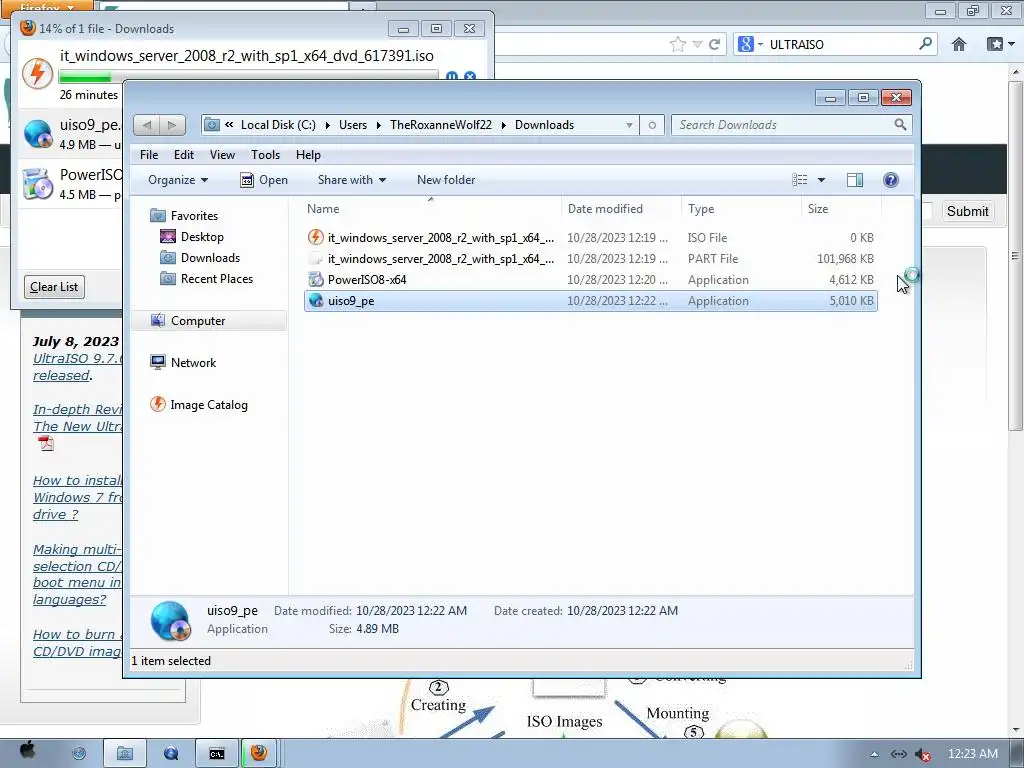Click the ISO File icon in file list
The height and width of the screenshot is (768, 1024).
click(315, 237)
